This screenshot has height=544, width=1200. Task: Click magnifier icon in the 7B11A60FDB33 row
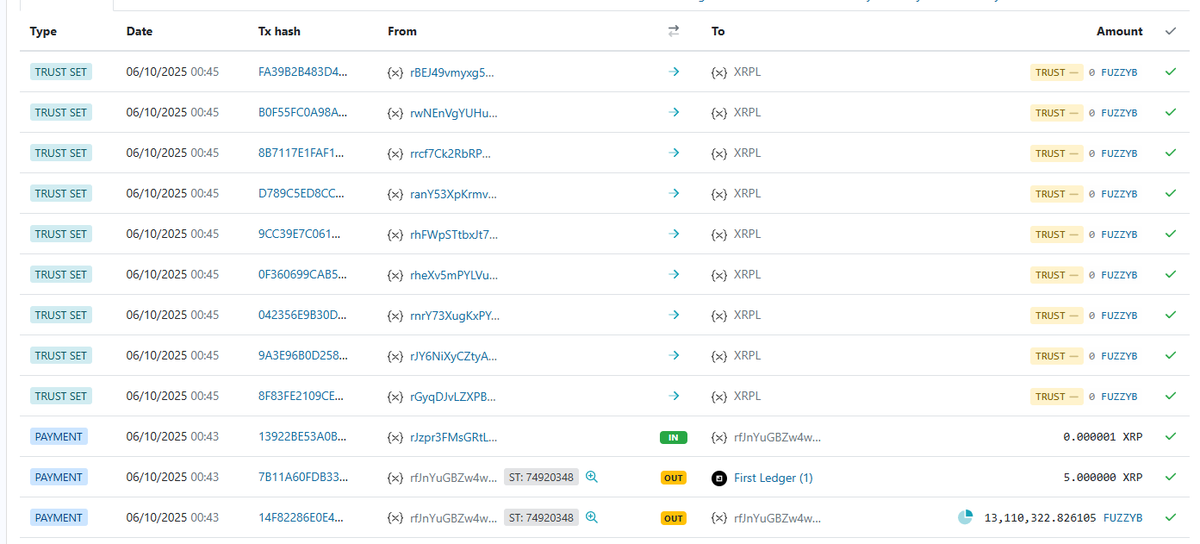click(x=591, y=477)
